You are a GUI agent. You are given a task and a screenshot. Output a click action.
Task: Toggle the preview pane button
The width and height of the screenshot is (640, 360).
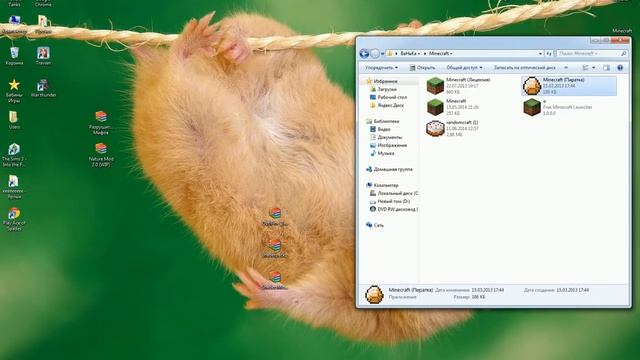607,68
